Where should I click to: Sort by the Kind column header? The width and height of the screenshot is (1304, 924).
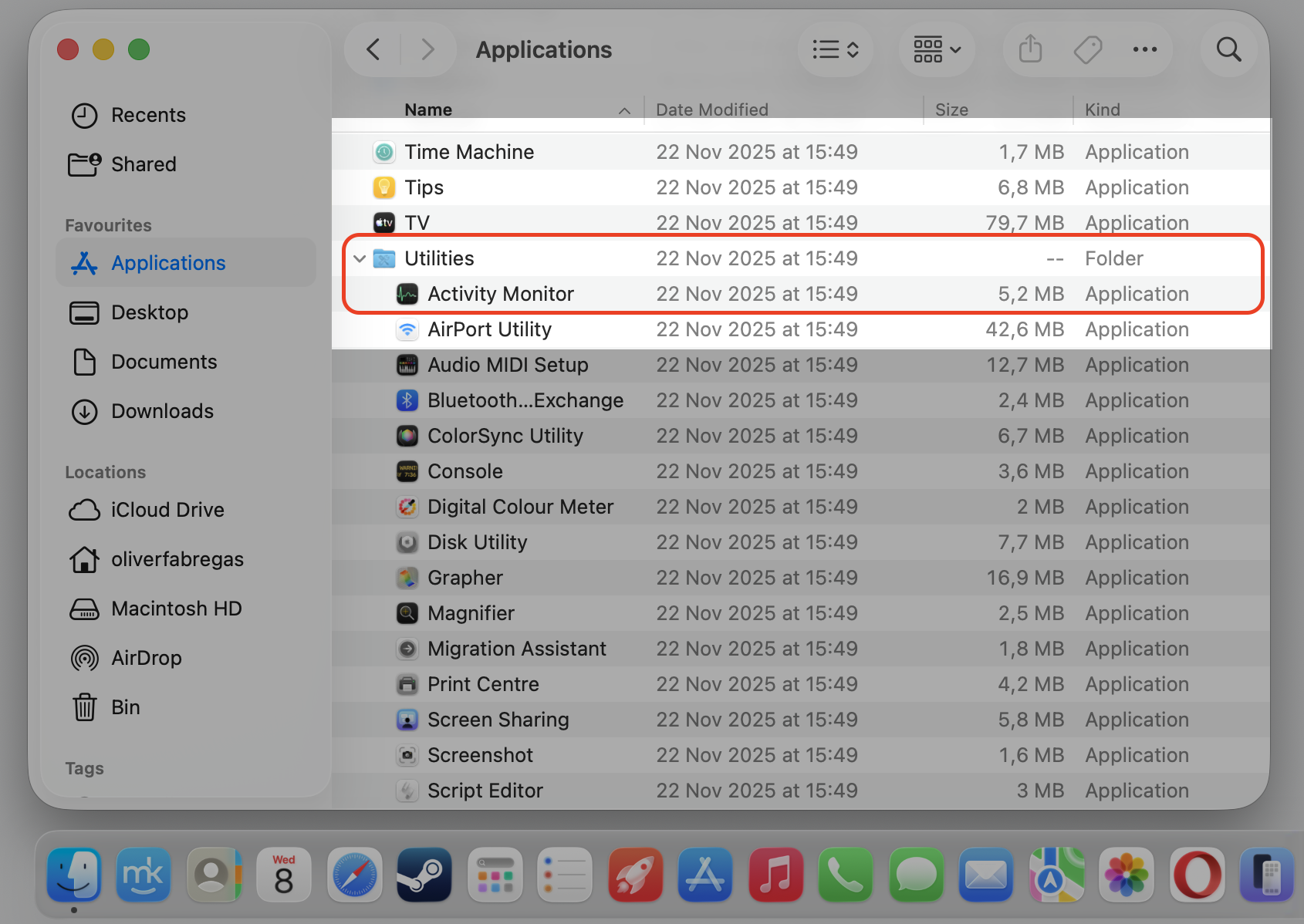(1102, 110)
